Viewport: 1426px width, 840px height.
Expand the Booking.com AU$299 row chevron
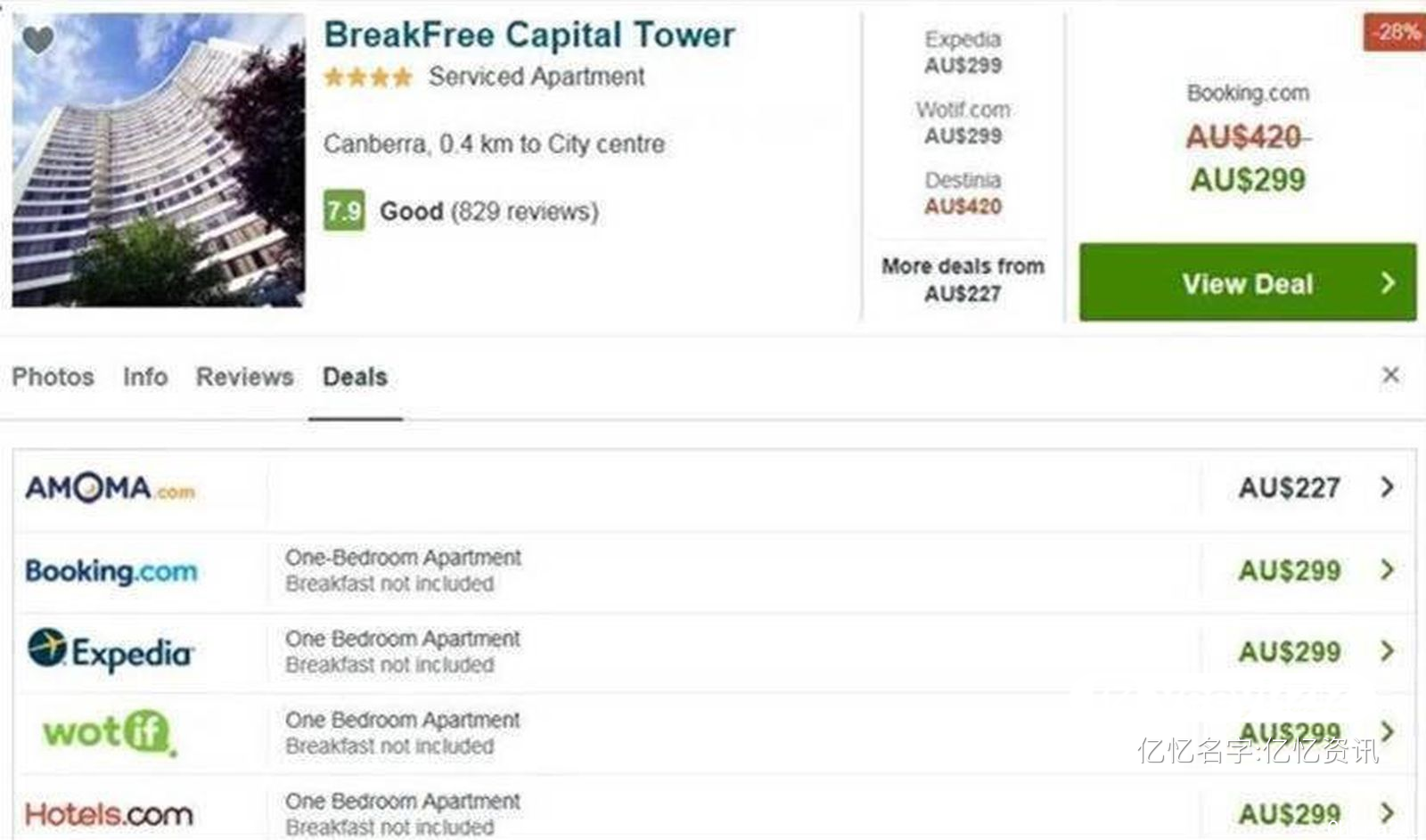[x=1387, y=569]
